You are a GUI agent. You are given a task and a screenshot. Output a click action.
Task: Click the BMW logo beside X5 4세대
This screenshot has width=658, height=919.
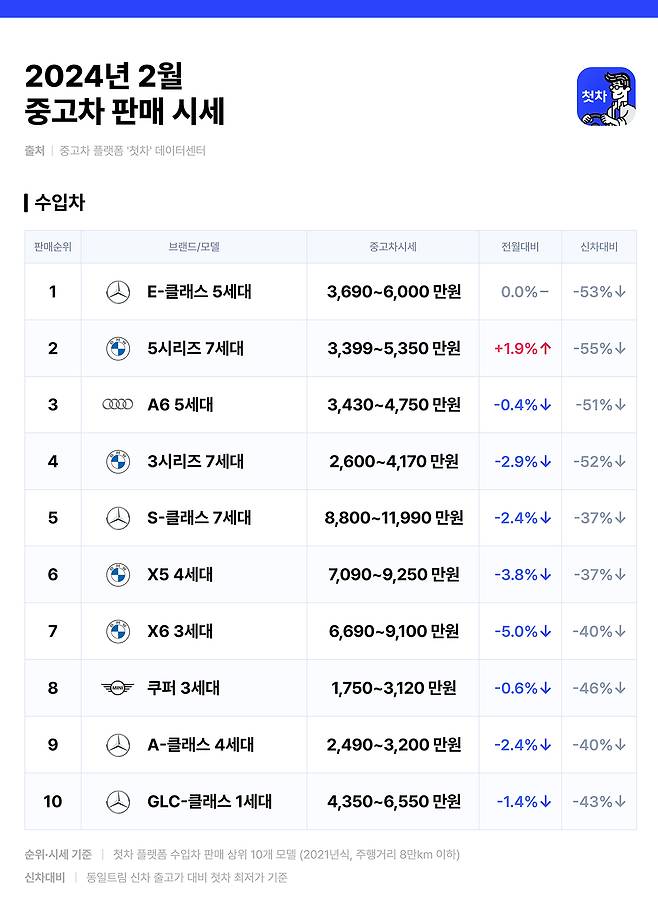(118, 575)
